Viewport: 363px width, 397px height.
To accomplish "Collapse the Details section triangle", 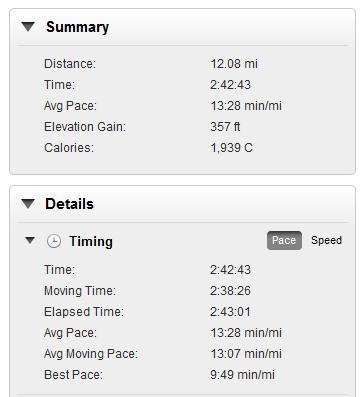I will (x=28, y=204).
